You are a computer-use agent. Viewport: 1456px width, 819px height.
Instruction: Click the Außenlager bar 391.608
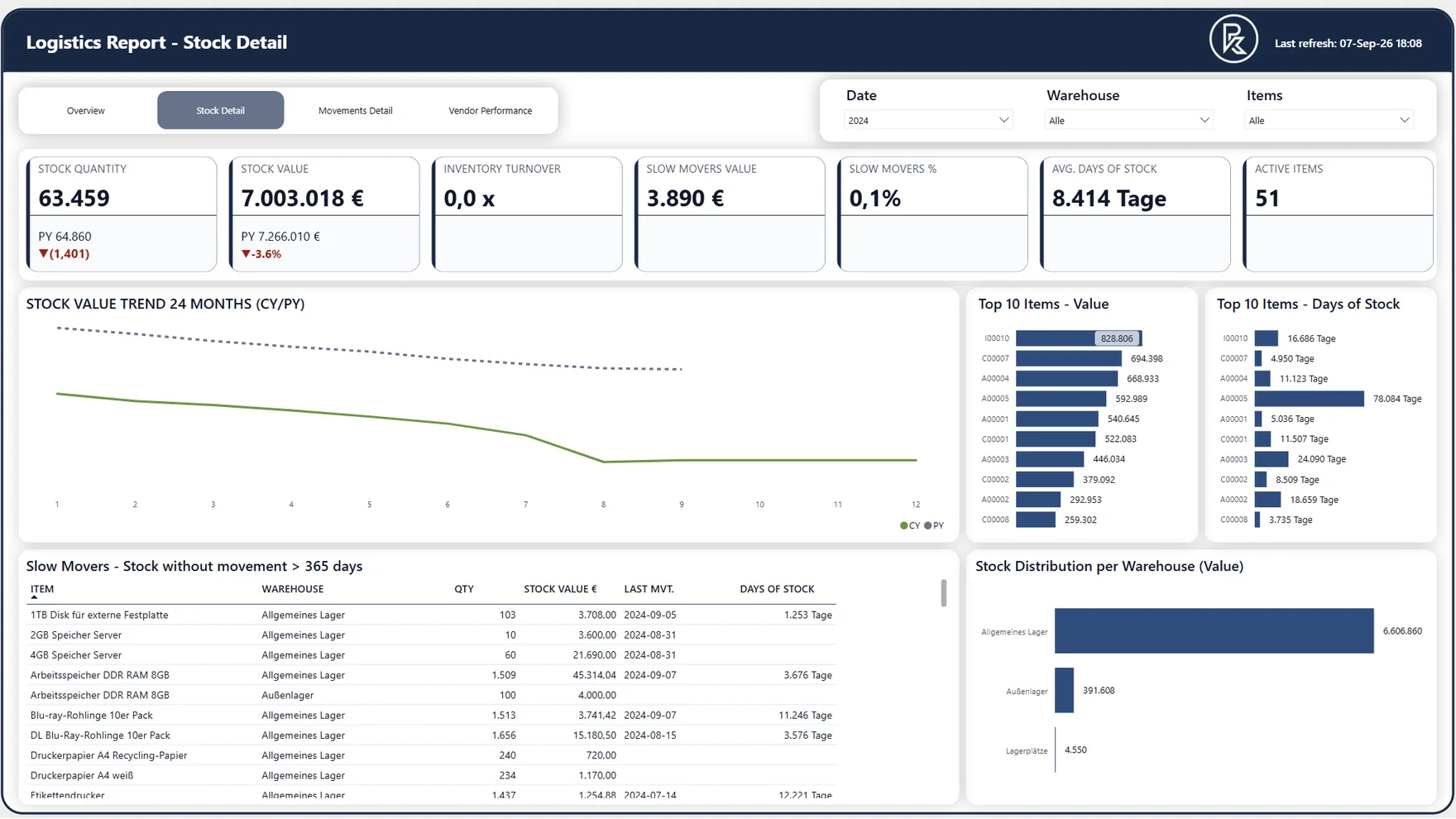click(1064, 691)
